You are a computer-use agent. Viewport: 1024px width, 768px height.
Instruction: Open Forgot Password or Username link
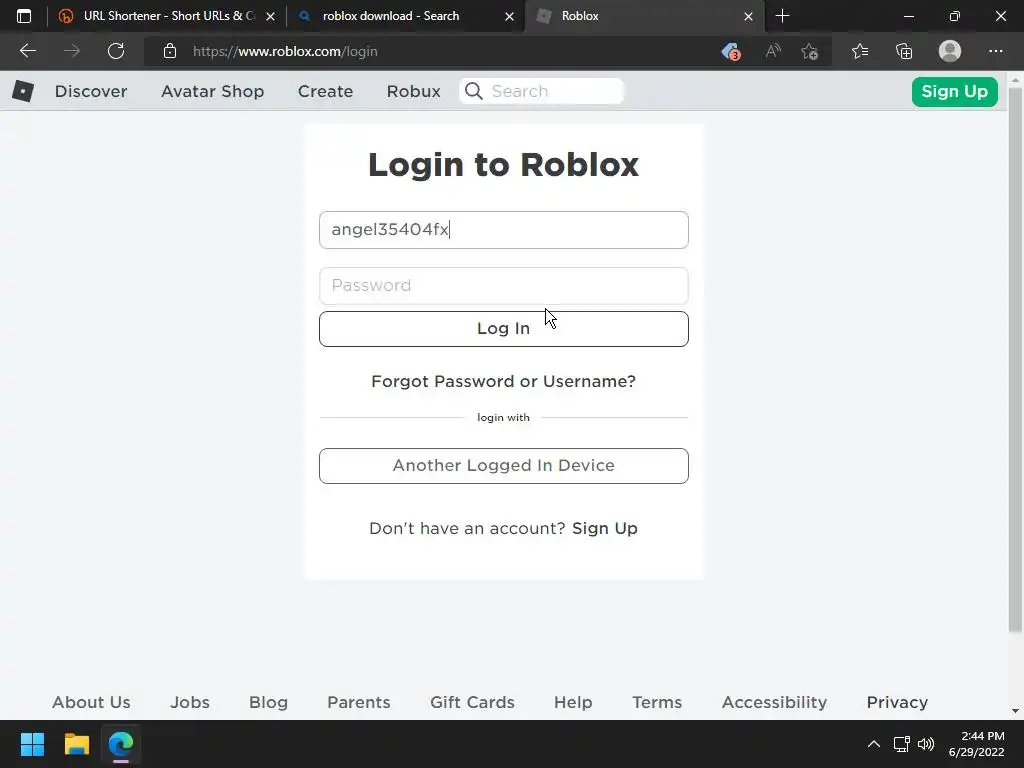click(x=503, y=381)
